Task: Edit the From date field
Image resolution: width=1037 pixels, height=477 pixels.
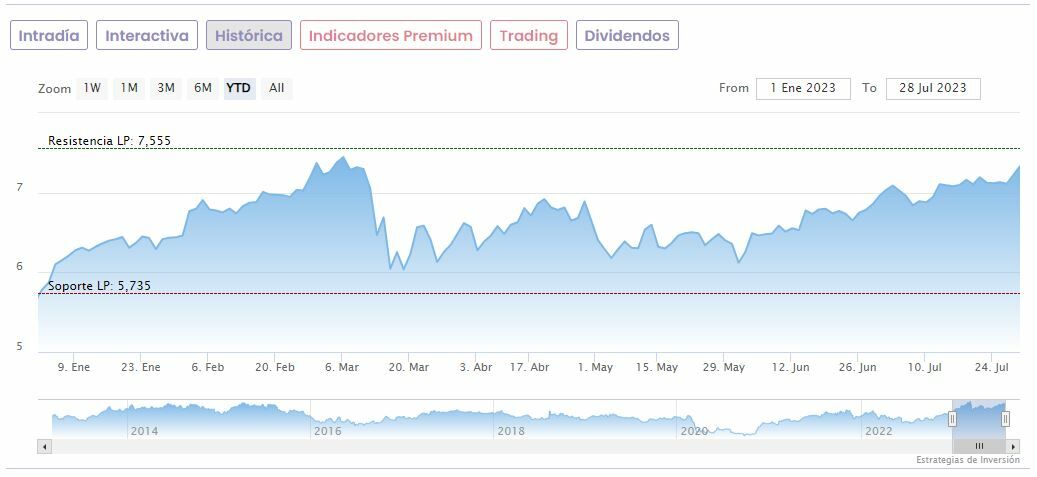Action: coord(803,88)
